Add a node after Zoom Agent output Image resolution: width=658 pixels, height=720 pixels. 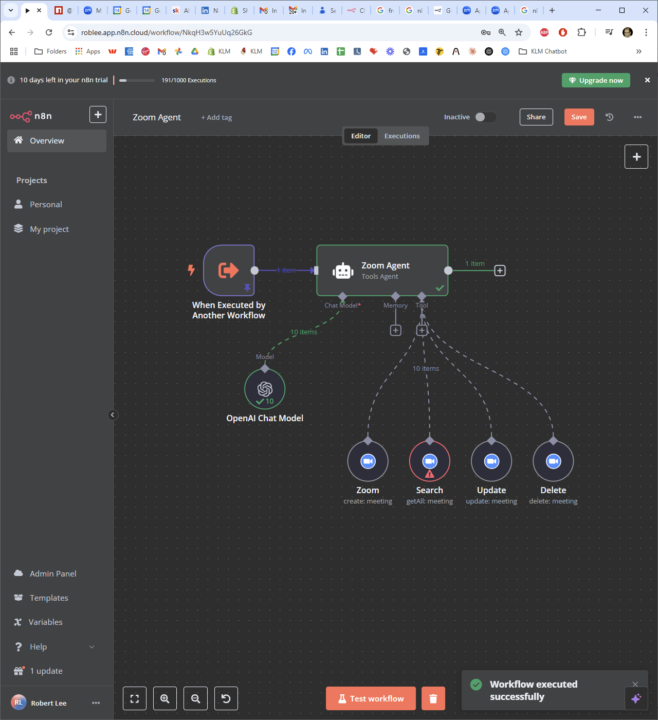pyautogui.click(x=500, y=270)
